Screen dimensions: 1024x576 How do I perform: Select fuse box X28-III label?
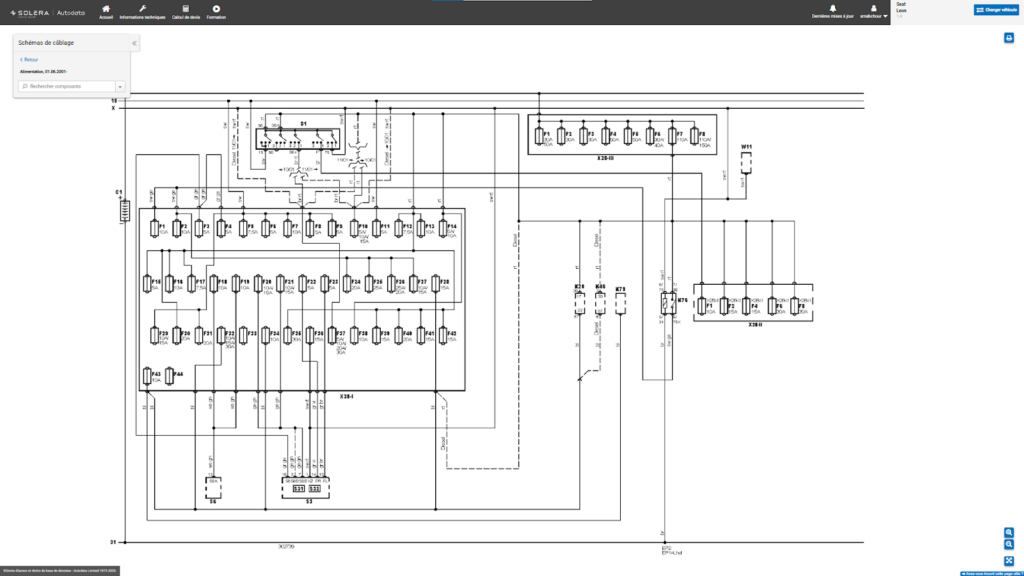pos(606,159)
